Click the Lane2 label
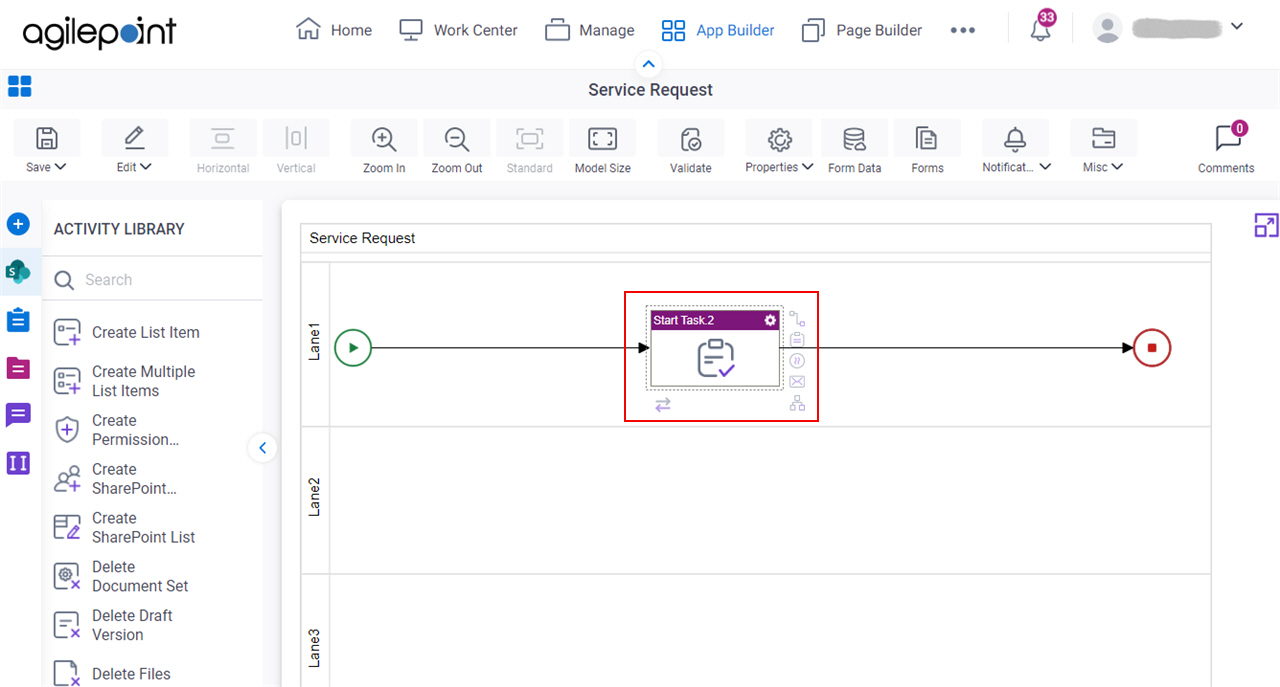 click(314, 496)
